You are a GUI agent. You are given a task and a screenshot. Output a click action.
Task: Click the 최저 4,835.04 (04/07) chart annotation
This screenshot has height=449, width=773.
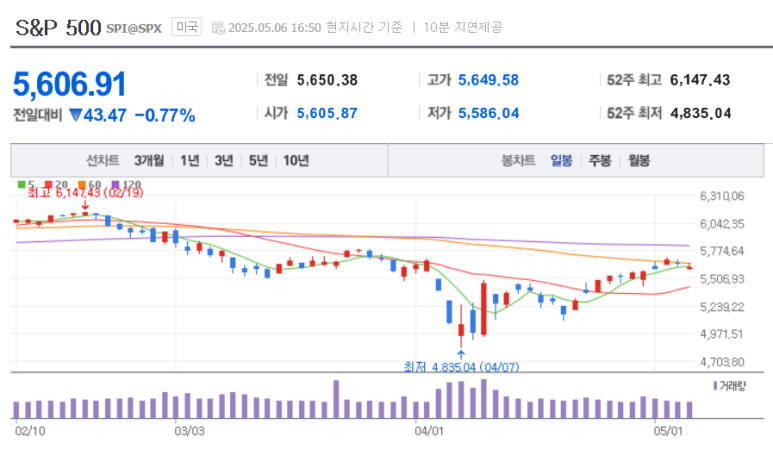(461, 367)
